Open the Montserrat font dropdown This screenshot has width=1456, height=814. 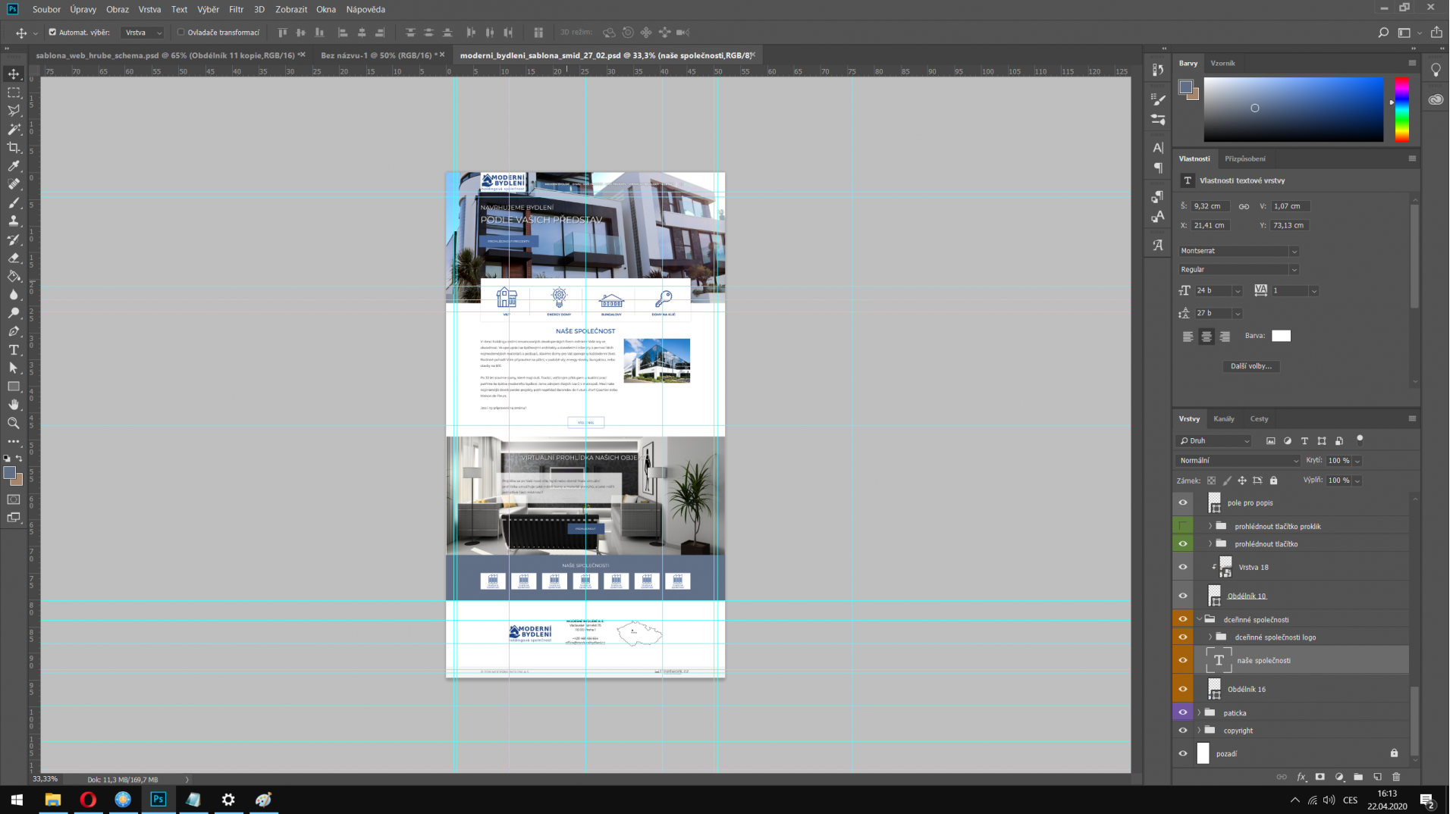tap(1293, 250)
